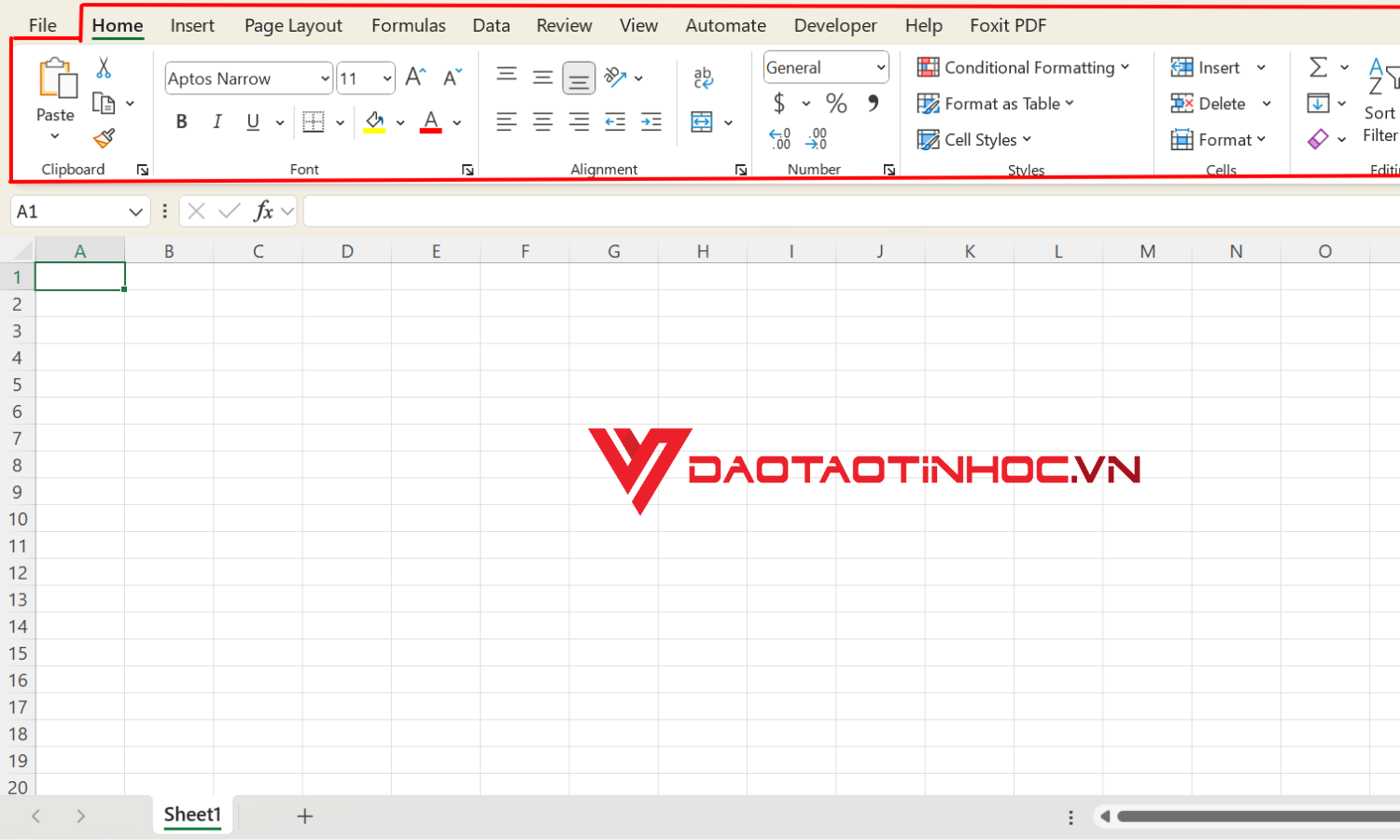The width and height of the screenshot is (1400, 840).
Task: Cut the selection with the scissors icon
Action: pyautogui.click(x=103, y=67)
